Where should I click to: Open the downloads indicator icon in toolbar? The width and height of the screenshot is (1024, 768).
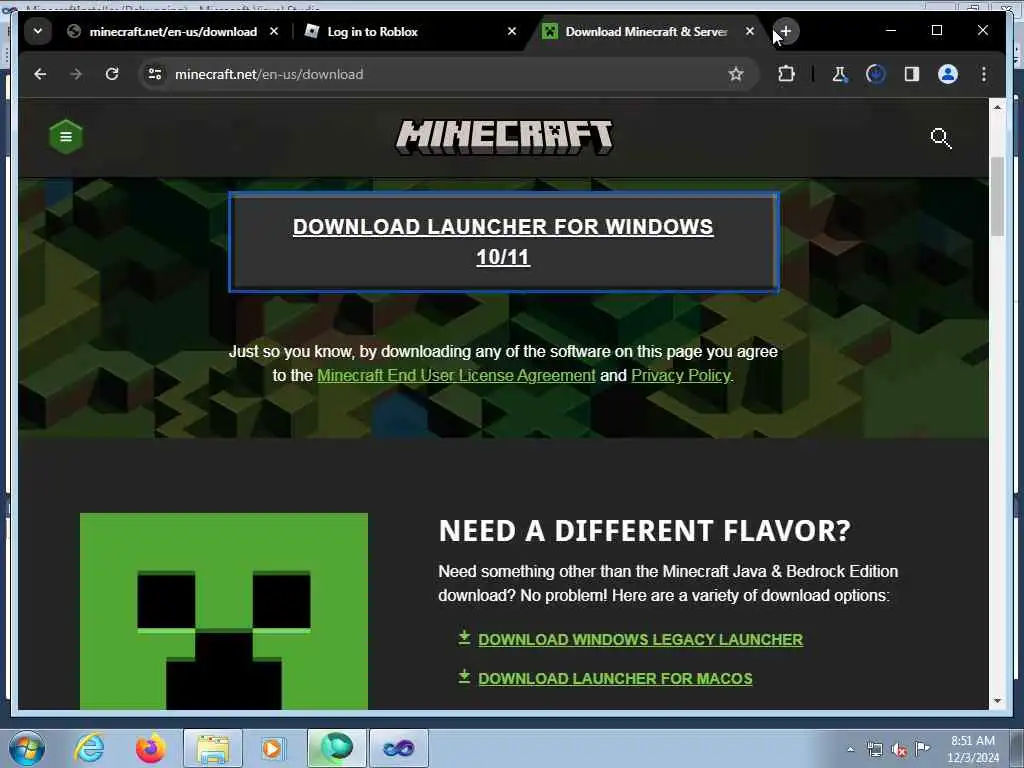(x=876, y=74)
